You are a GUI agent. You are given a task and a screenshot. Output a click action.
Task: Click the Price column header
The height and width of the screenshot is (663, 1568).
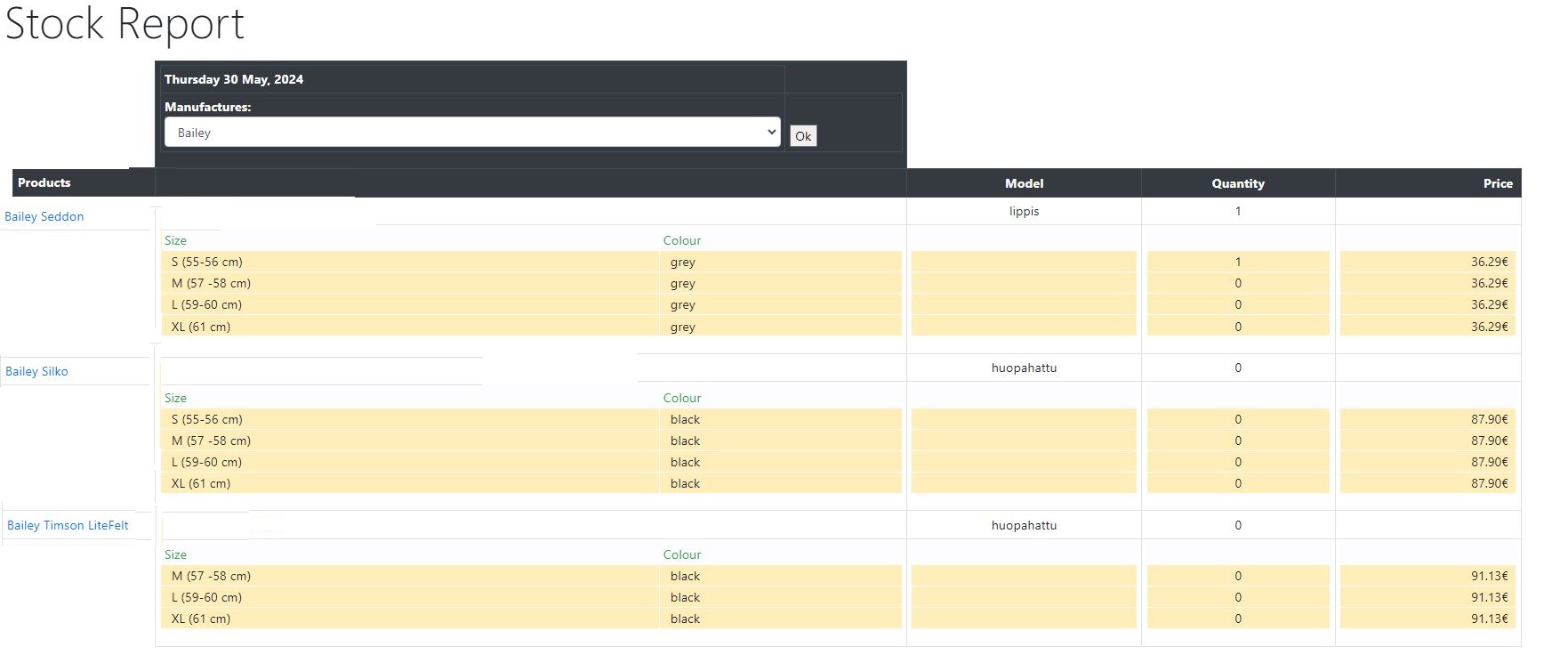tap(1498, 183)
